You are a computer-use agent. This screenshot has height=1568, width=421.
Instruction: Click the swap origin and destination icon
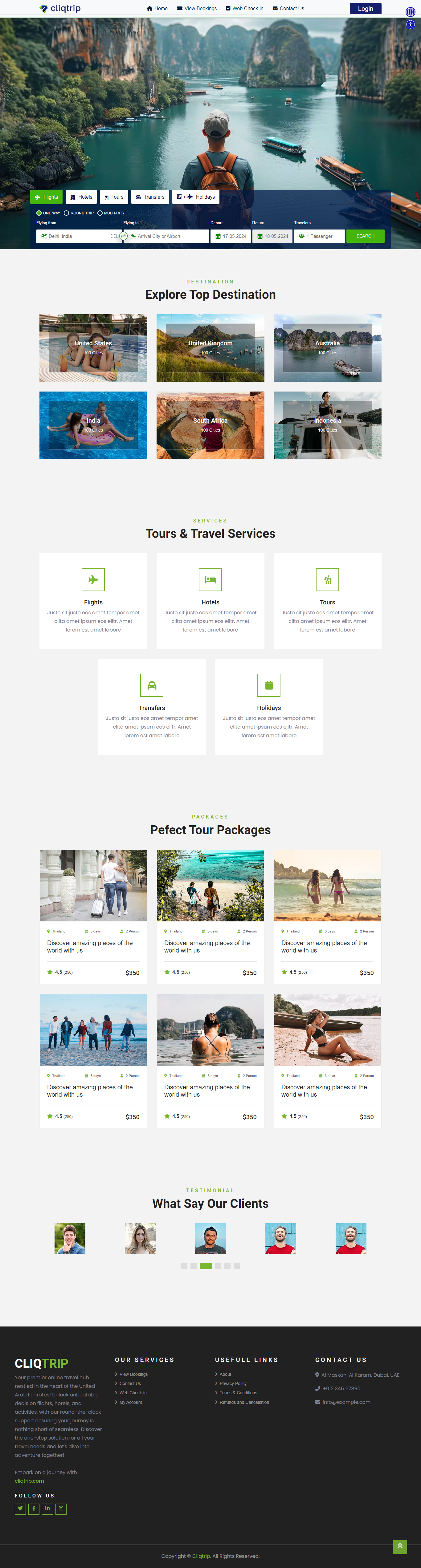pos(123,236)
